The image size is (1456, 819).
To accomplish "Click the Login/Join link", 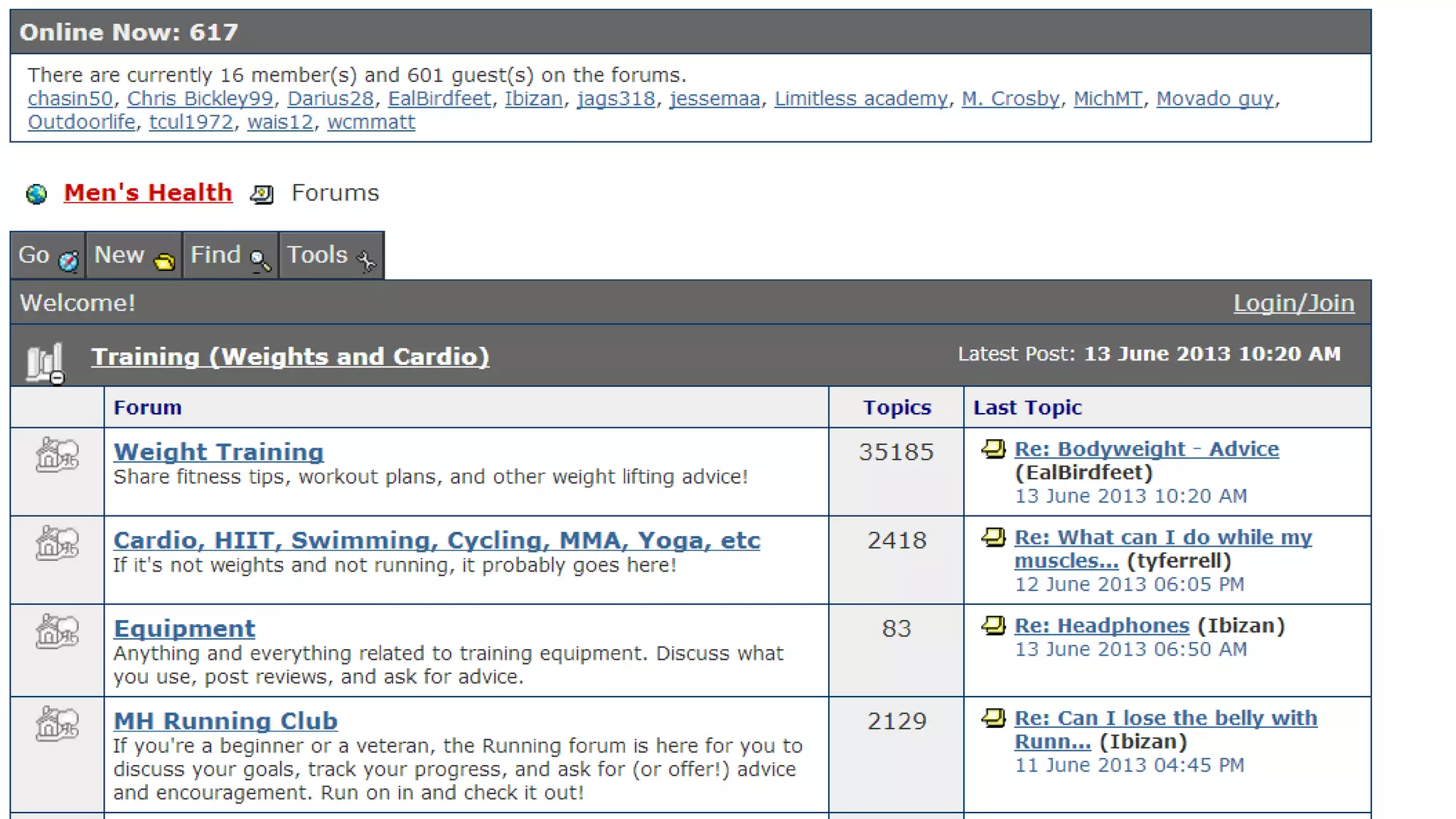I will (1293, 304).
